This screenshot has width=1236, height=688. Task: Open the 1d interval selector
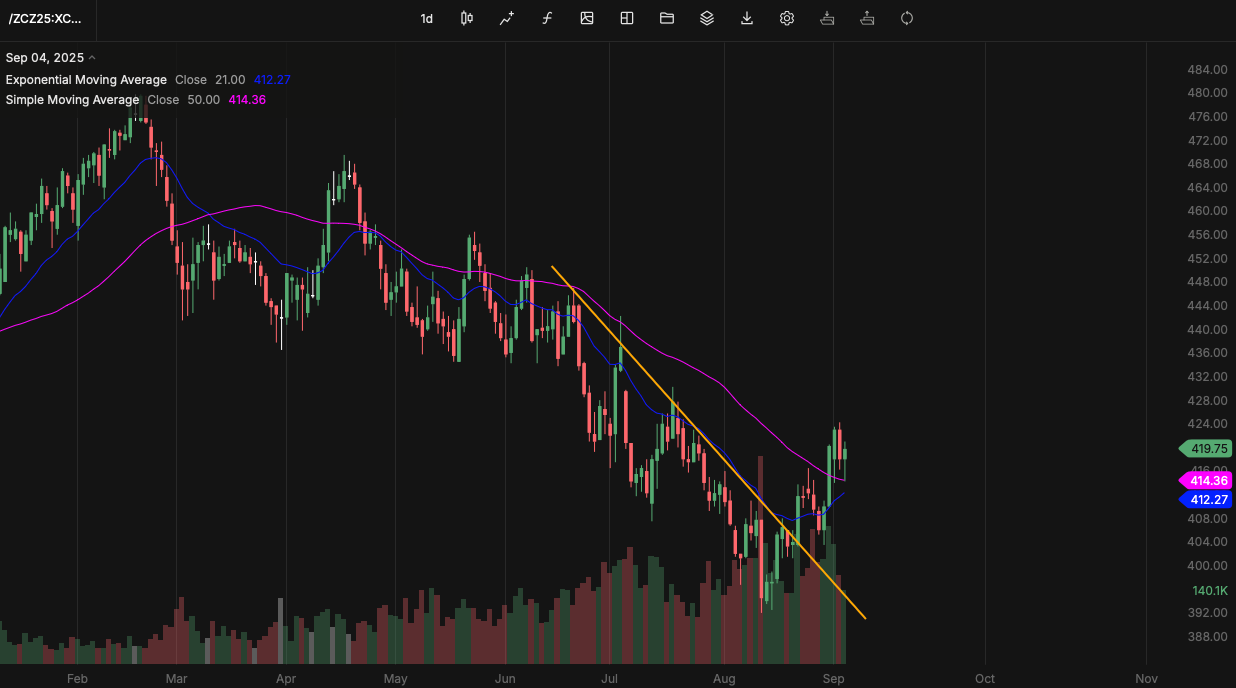tap(426, 18)
